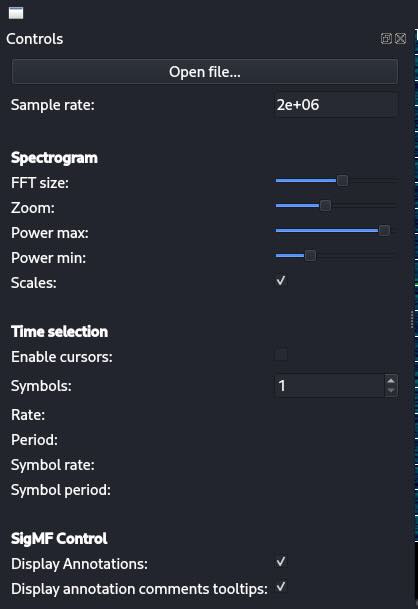
Task: Enable the cursors checkbox
Action: pyautogui.click(x=281, y=355)
